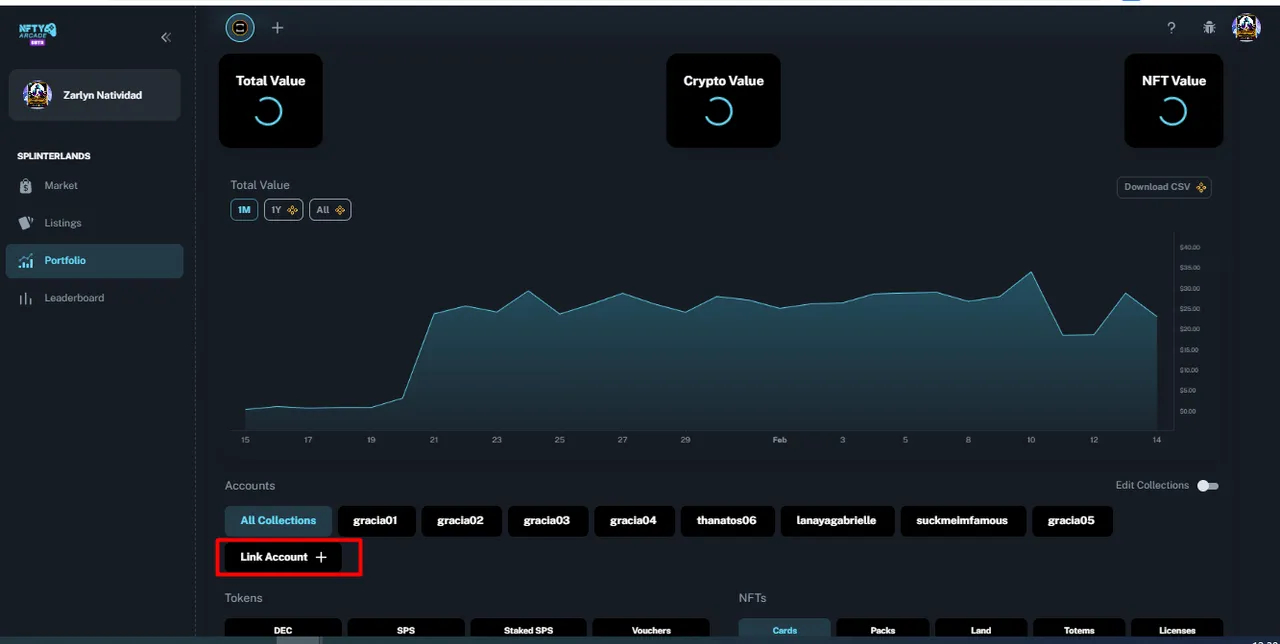Add a new game with plus icon
The height and width of the screenshot is (644, 1280).
(x=278, y=28)
